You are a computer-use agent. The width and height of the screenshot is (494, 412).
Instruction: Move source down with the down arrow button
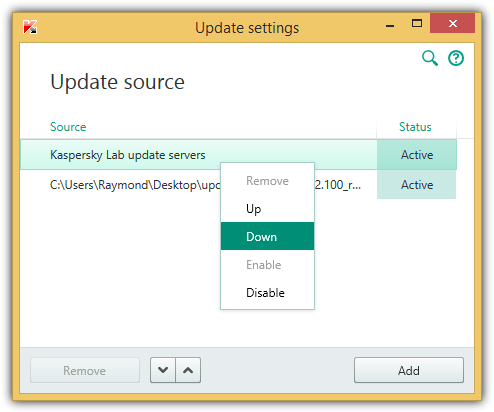[x=163, y=370]
